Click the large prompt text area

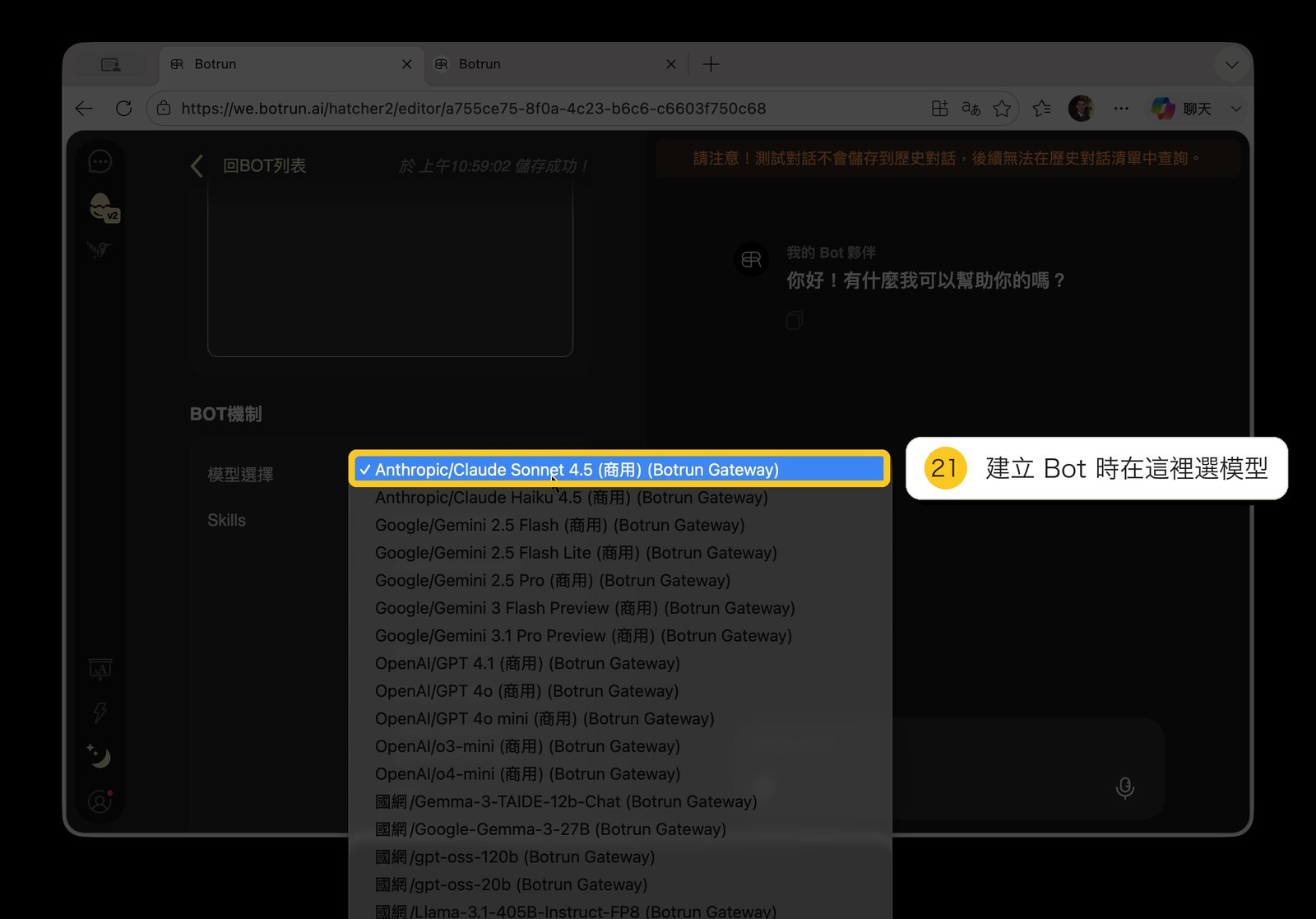390,268
